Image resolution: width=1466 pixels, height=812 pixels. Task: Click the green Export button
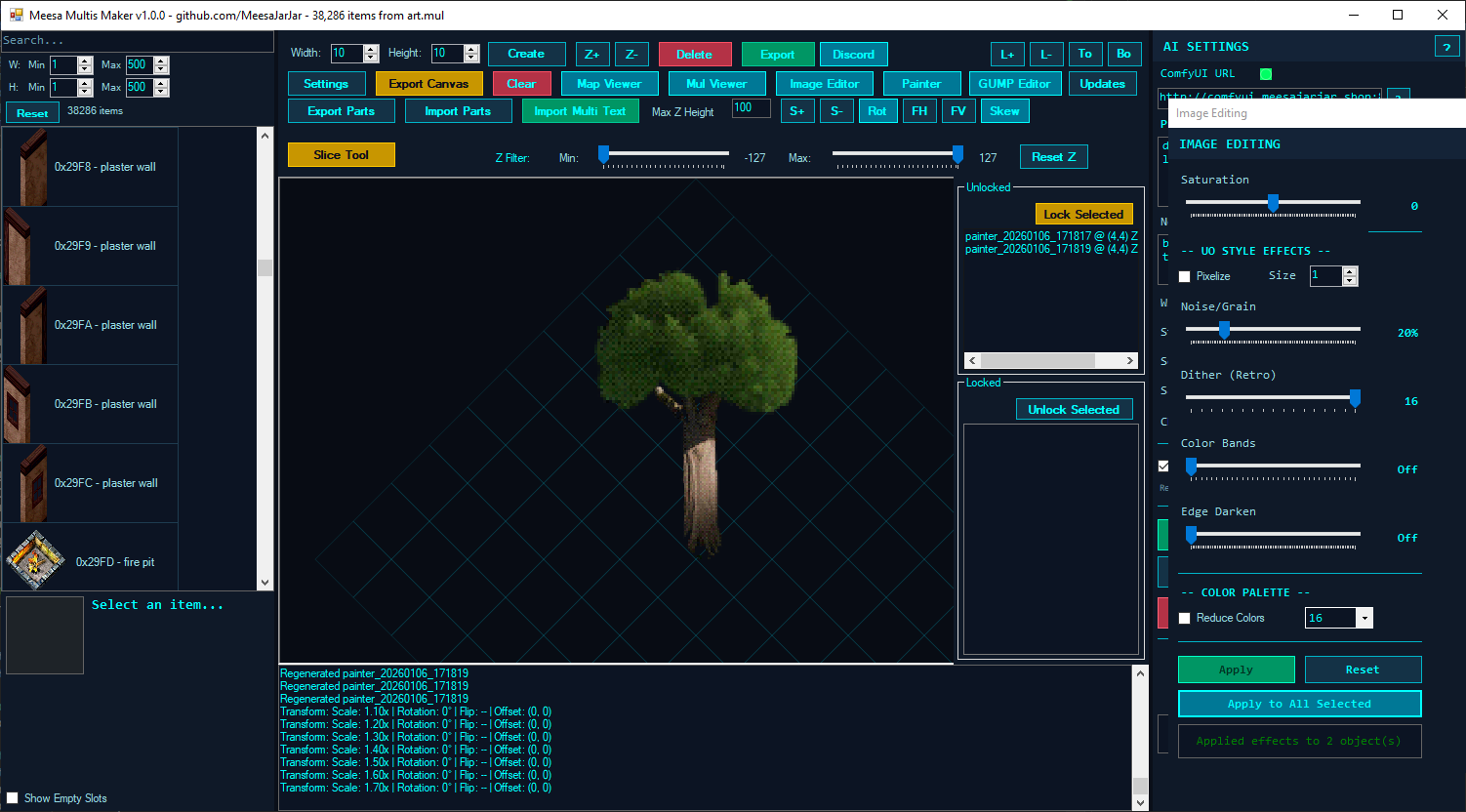click(x=778, y=55)
